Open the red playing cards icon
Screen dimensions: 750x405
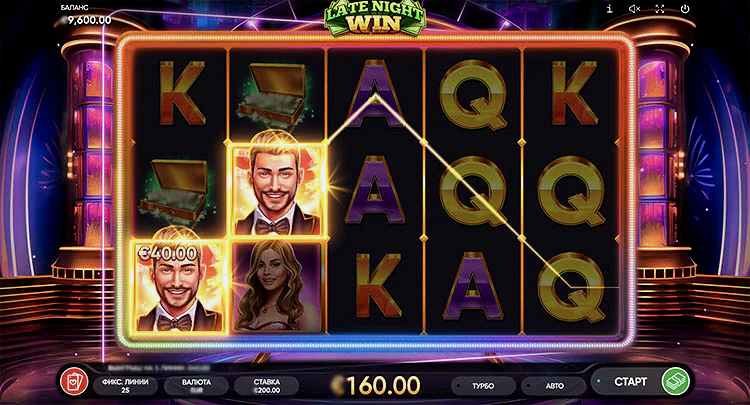[x=74, y=383]
